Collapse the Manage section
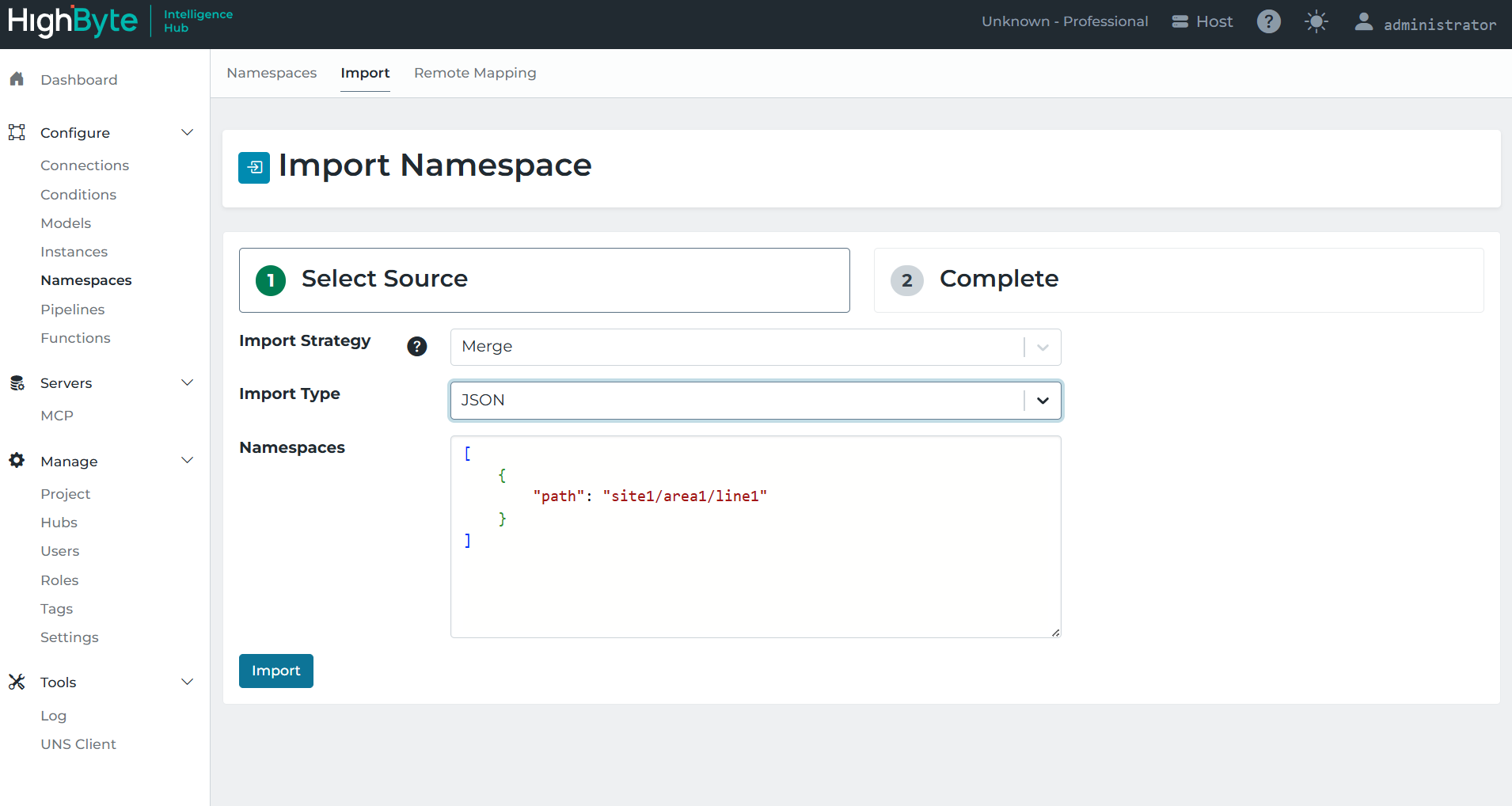 point(187,460)
